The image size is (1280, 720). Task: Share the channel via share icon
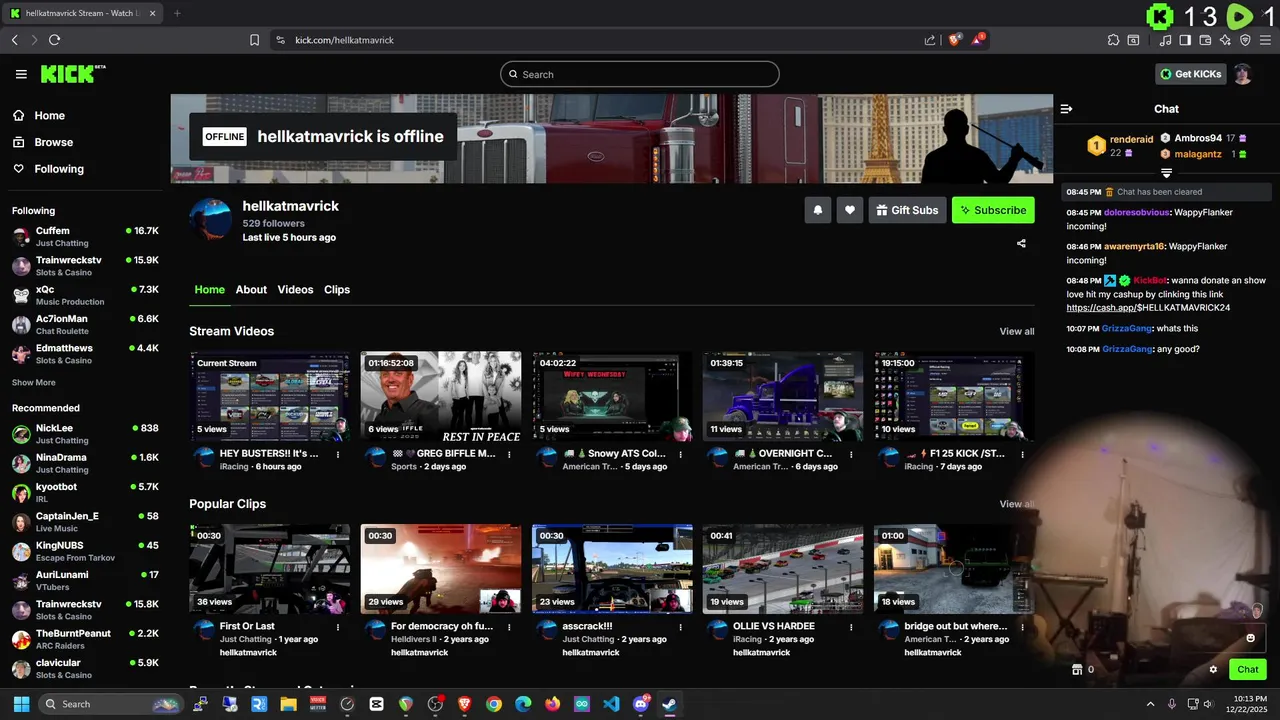(x=1021, y=243)
